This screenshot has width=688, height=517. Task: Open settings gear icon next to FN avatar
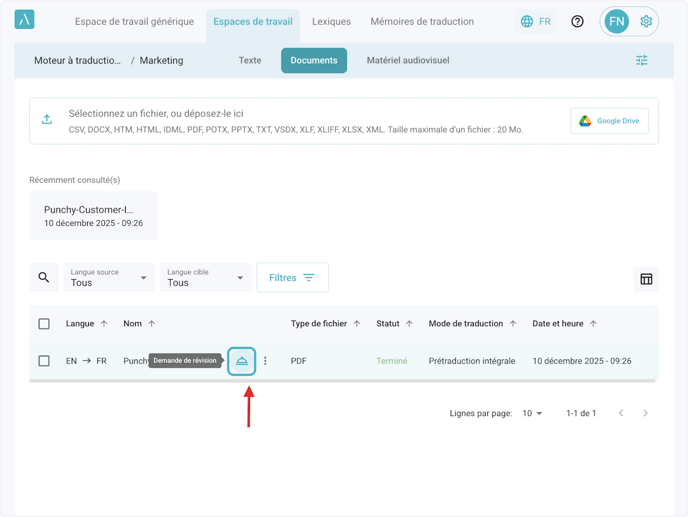coord(646,21)
